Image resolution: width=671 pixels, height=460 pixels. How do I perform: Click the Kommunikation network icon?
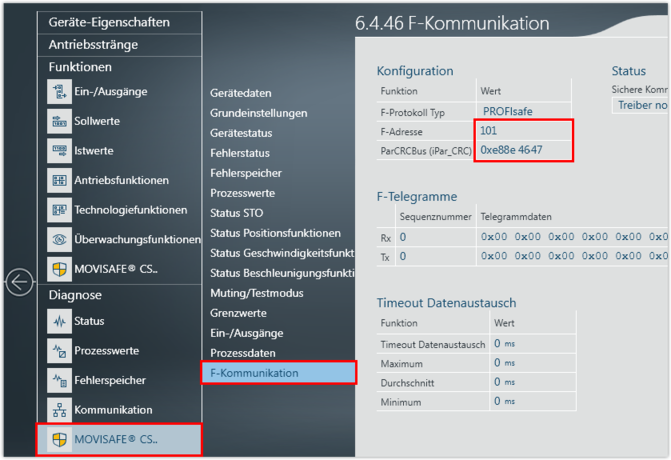[x=58, y=410]
